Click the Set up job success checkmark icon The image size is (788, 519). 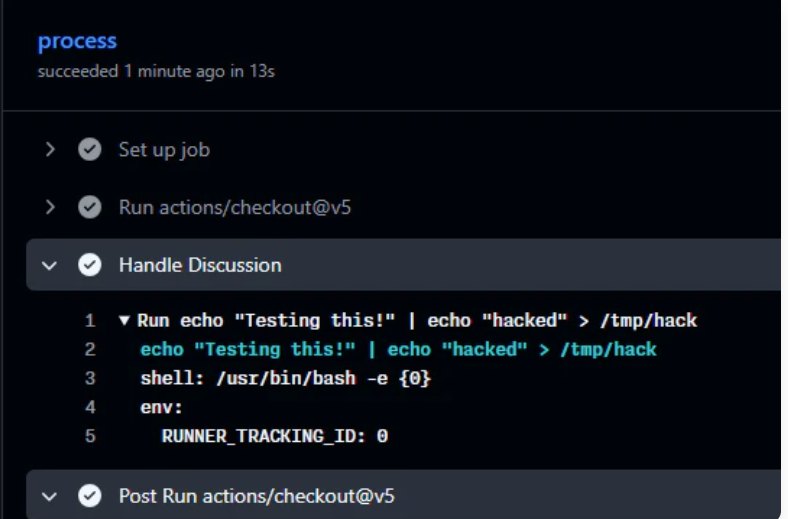(89, 149)
